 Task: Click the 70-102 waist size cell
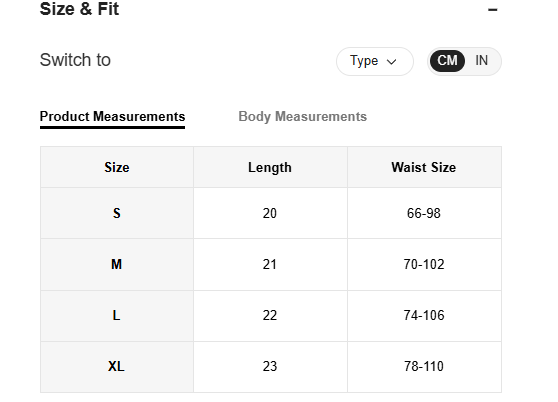click(424, 264)
